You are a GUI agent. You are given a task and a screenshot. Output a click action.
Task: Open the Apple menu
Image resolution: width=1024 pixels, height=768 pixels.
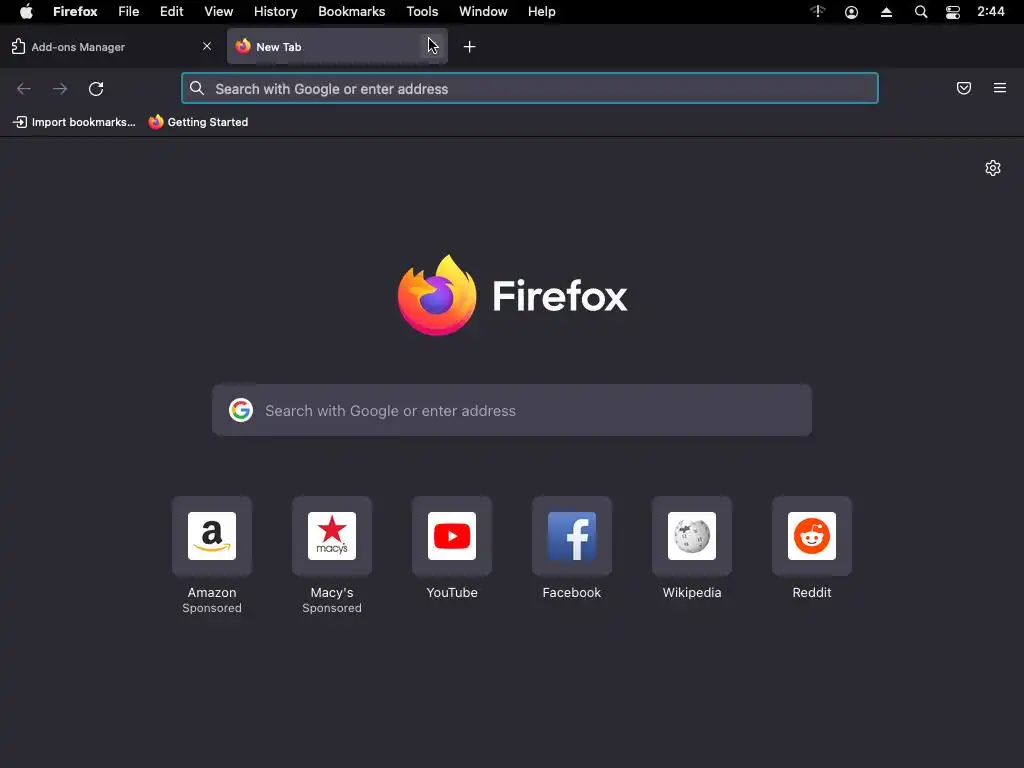point(26,12)
